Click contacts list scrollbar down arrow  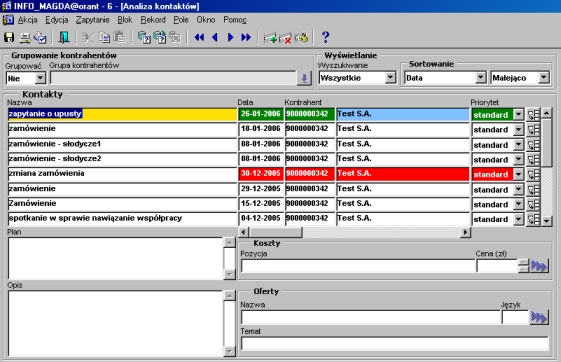click(x=546, y=221)
